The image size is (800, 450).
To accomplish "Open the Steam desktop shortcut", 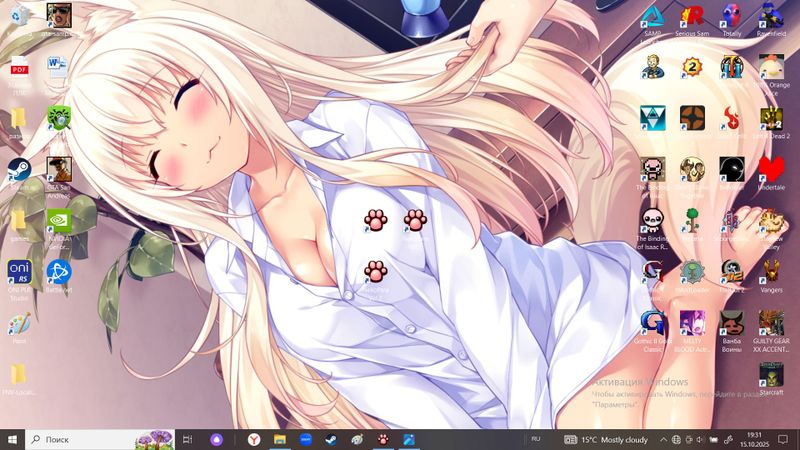I will (x=19, y=168).
